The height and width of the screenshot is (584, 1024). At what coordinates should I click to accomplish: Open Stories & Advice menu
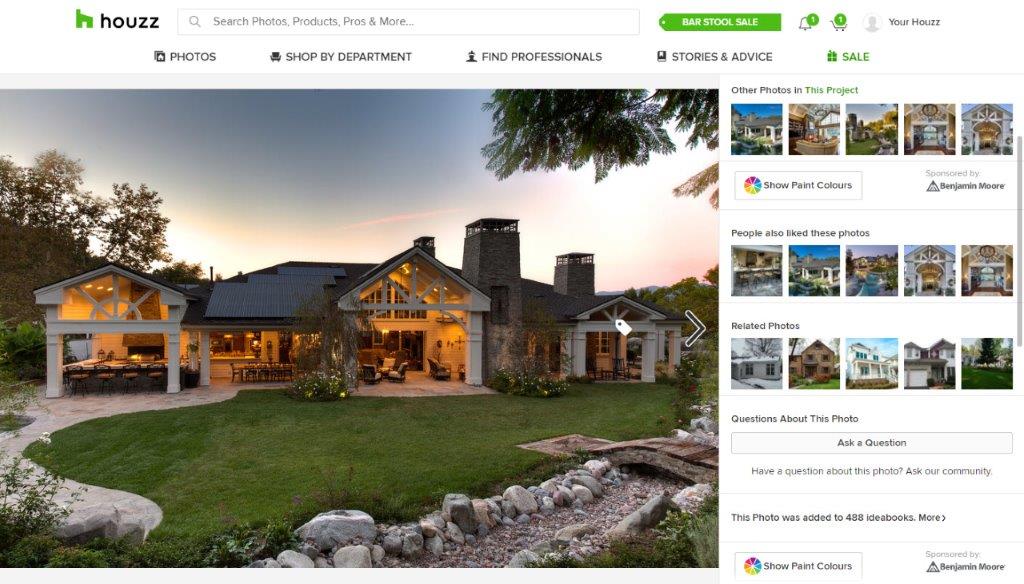(714, 57)
